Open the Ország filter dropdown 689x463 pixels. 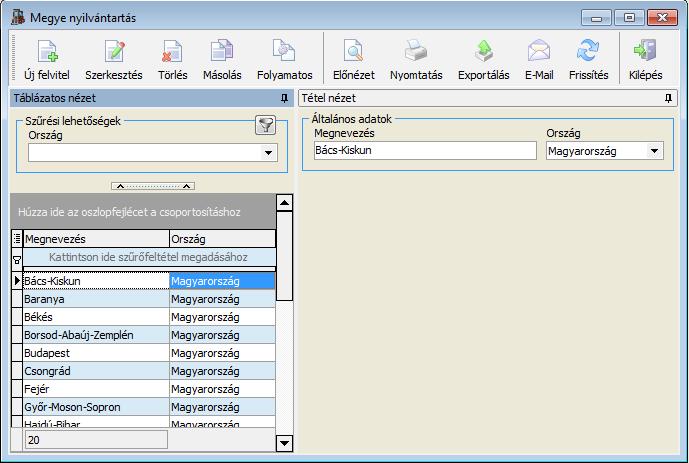click(x=268, y=153)
